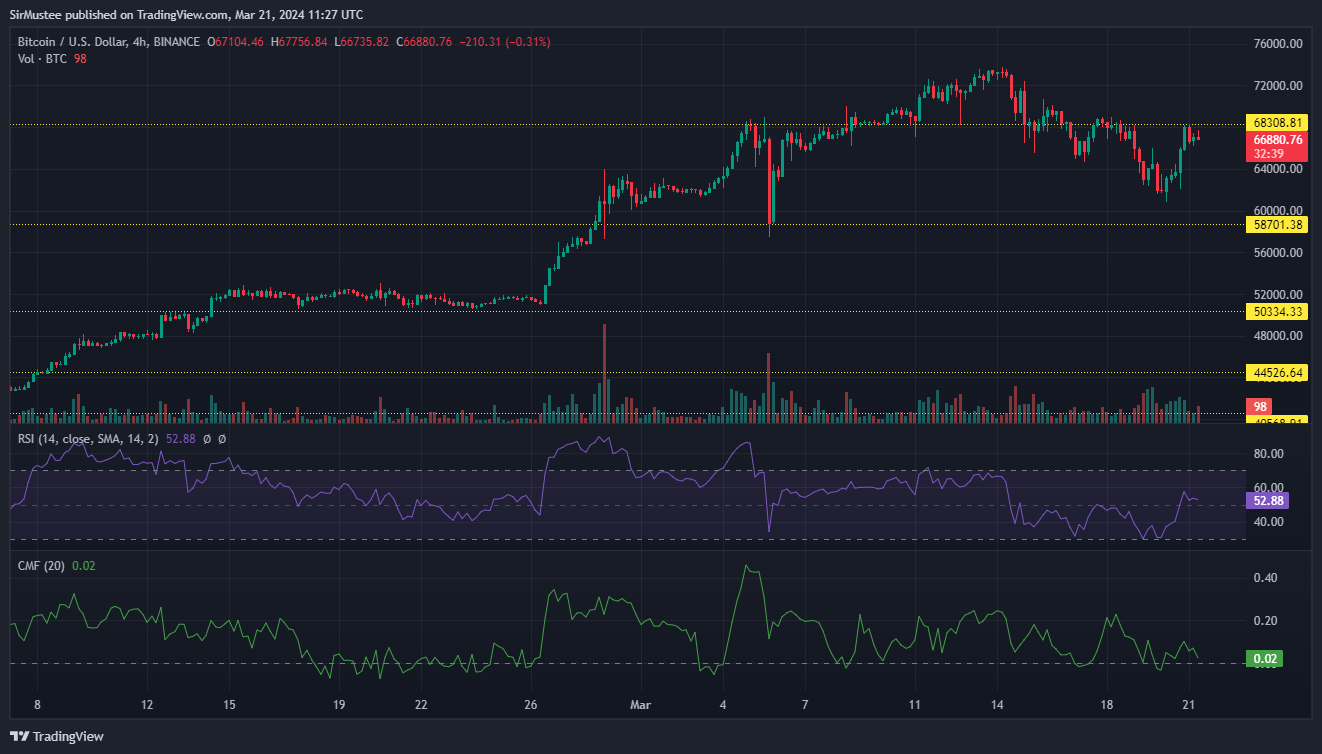Click the RSI axis tick 80.00
Viewport: 1322px width, 754px height.
(x=1267, y=454)
